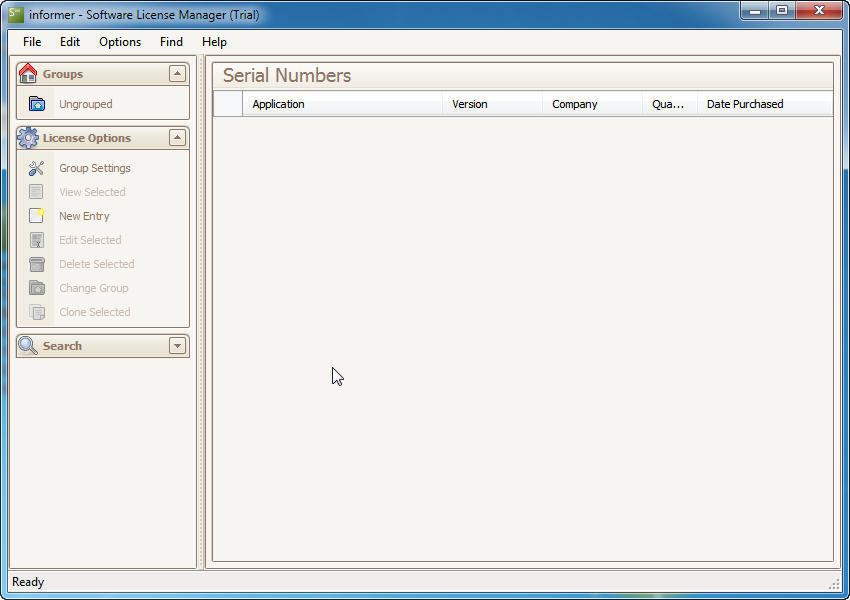Click the Search panel title

[62, 346]
